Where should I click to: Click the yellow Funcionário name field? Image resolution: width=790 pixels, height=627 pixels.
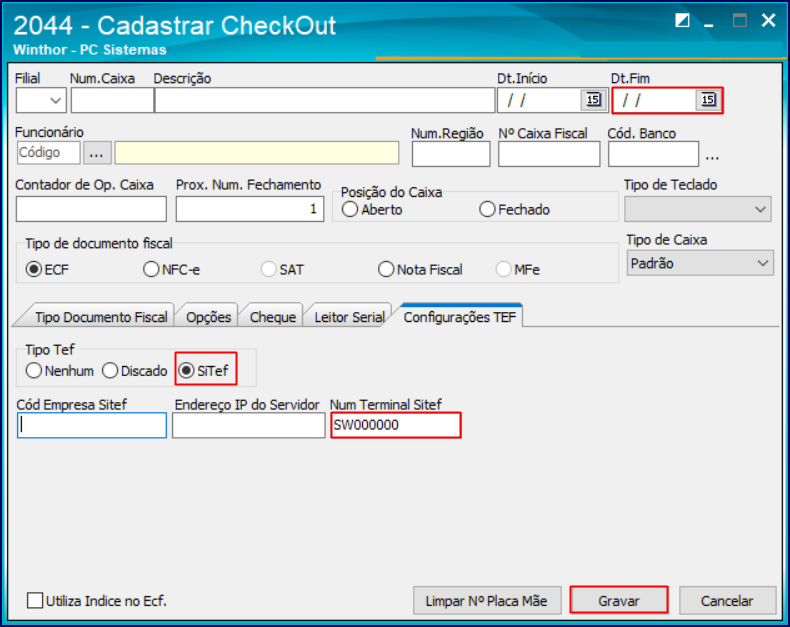(257, 153)
